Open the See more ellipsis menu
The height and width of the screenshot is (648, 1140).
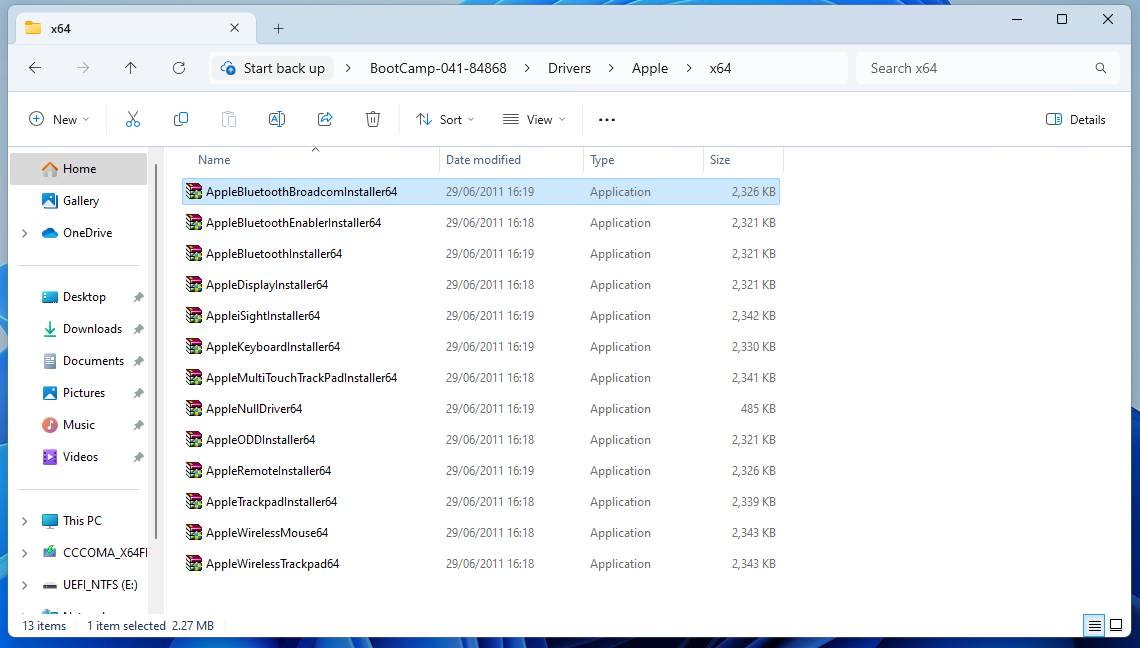[606, 119]
